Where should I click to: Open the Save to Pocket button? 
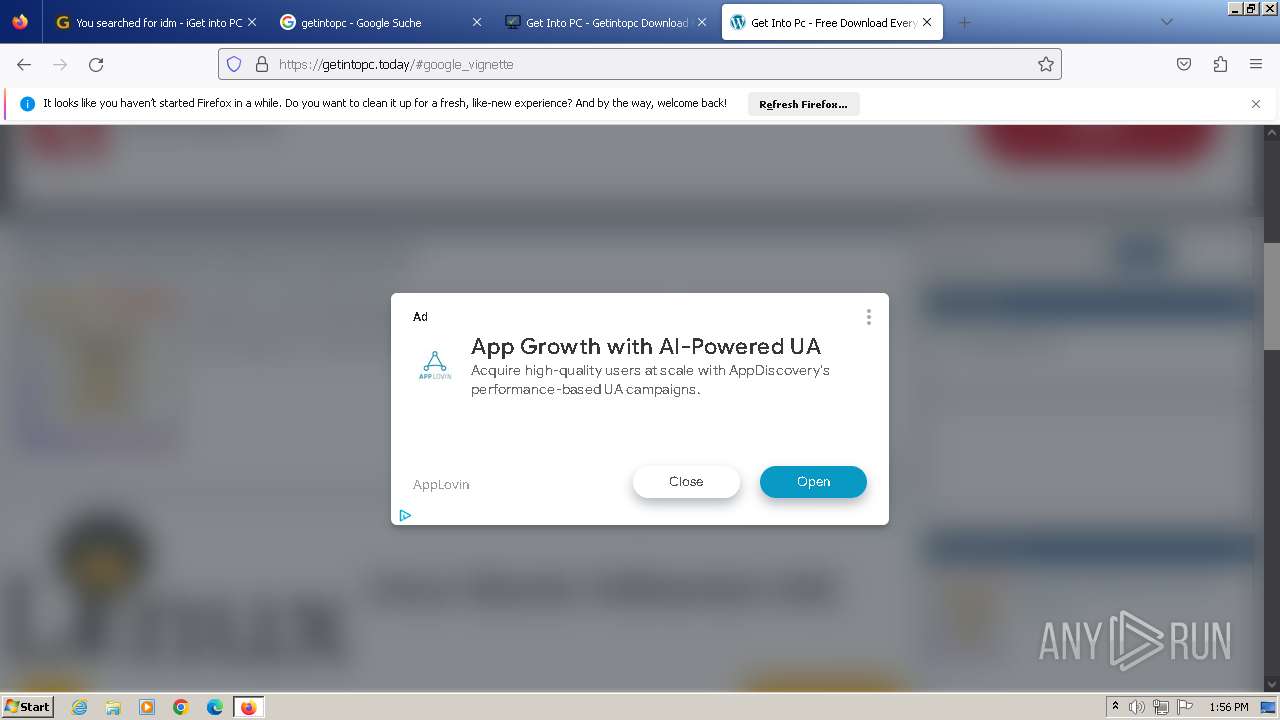tap(1184, 64)
